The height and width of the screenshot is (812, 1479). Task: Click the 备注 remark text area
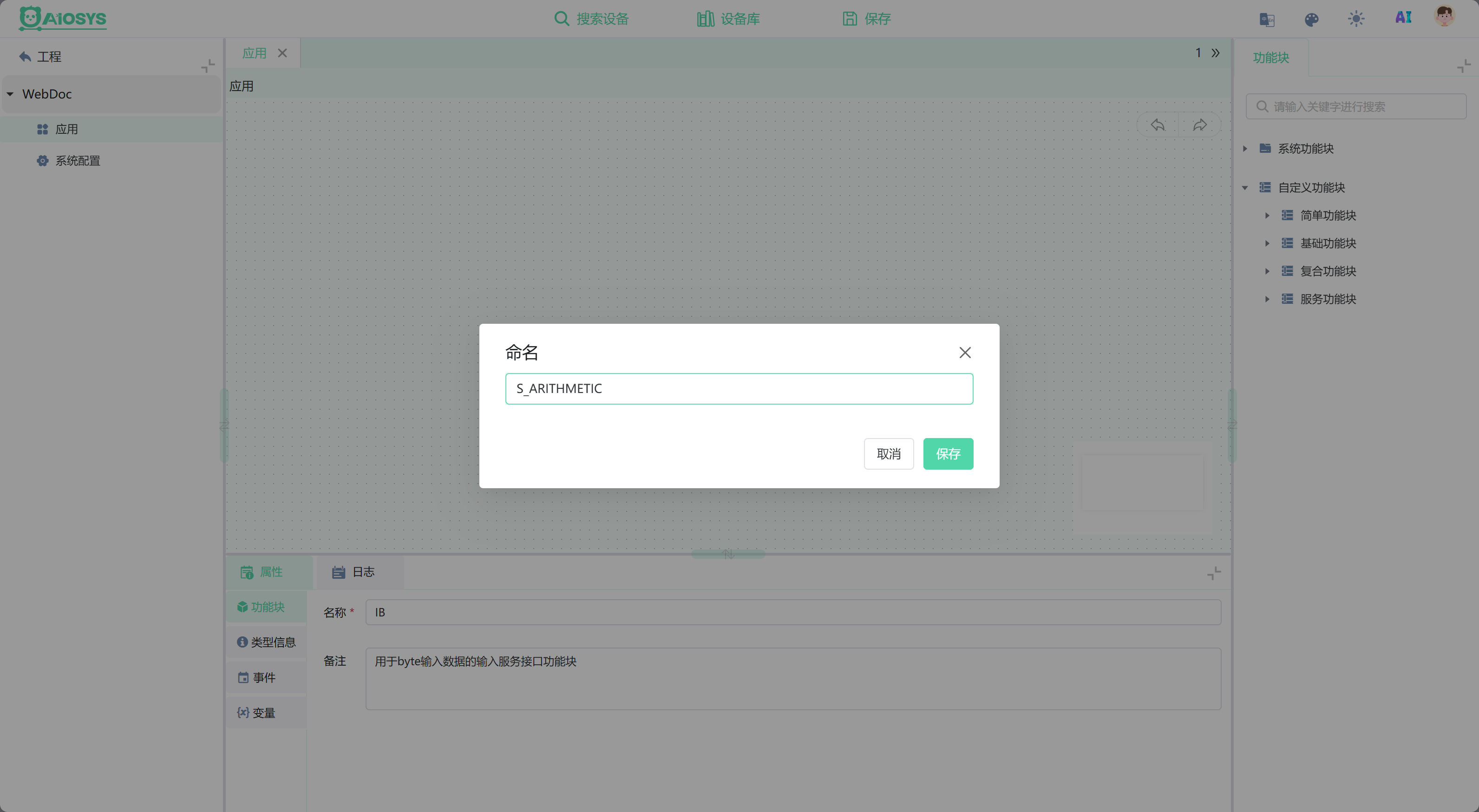[793, 679]
